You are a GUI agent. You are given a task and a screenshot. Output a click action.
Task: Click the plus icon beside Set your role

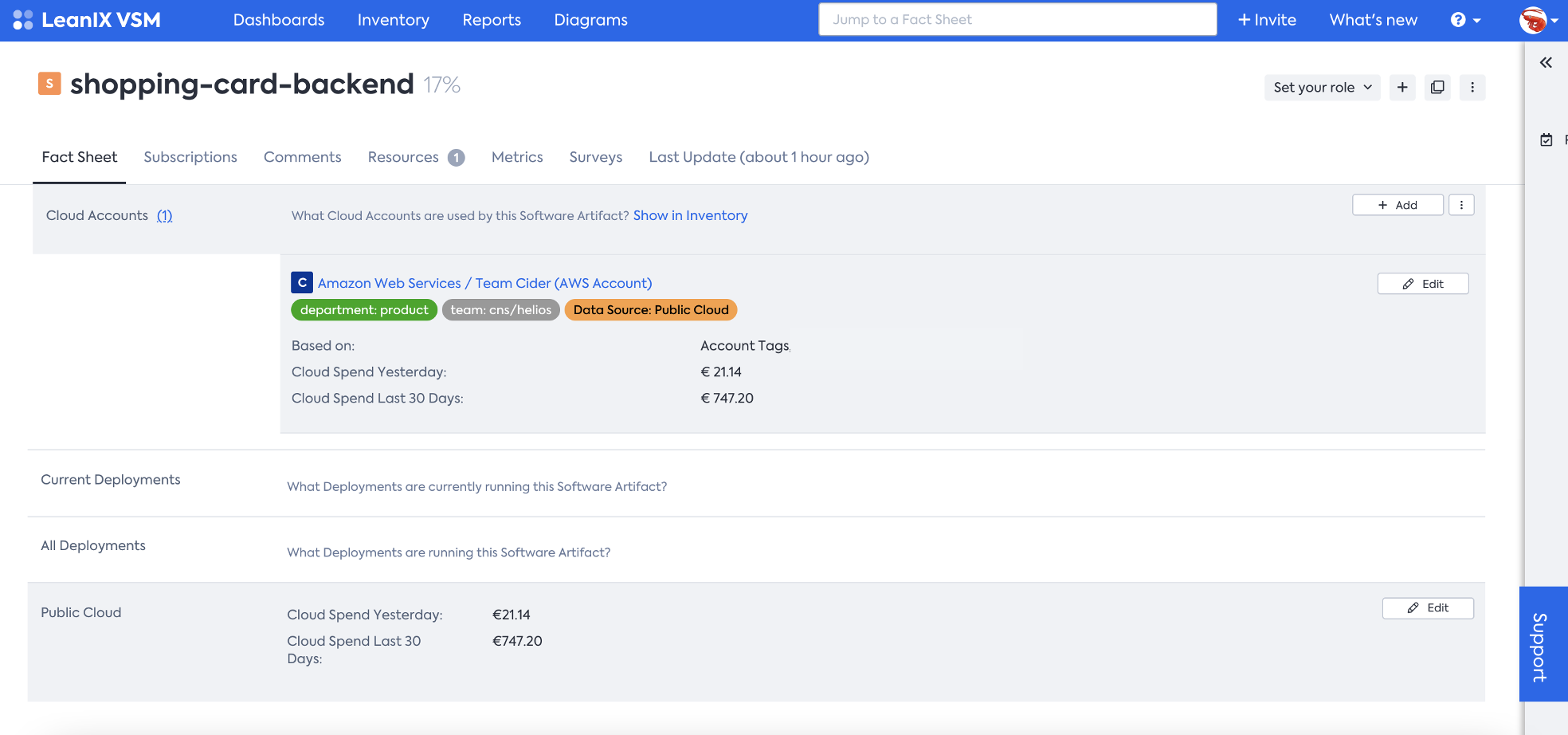click(x=1402, y=88)
